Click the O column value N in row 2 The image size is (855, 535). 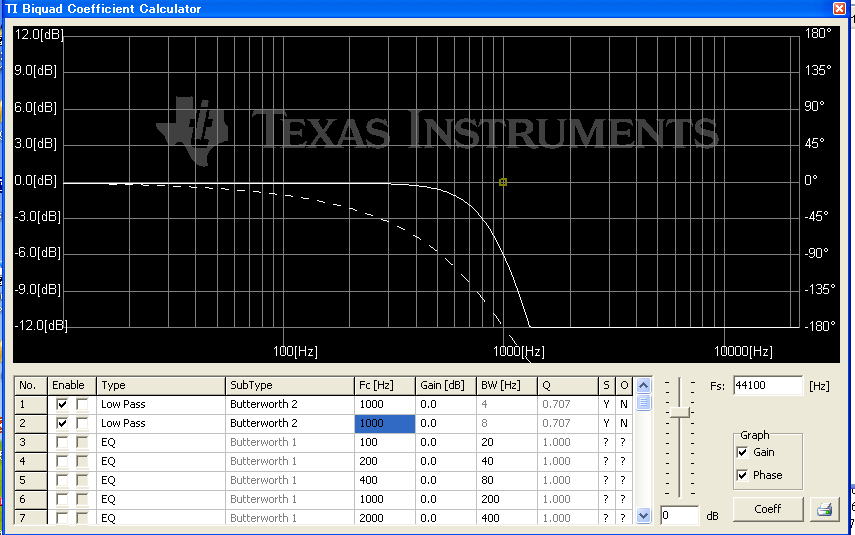click(x=624, y=423)
